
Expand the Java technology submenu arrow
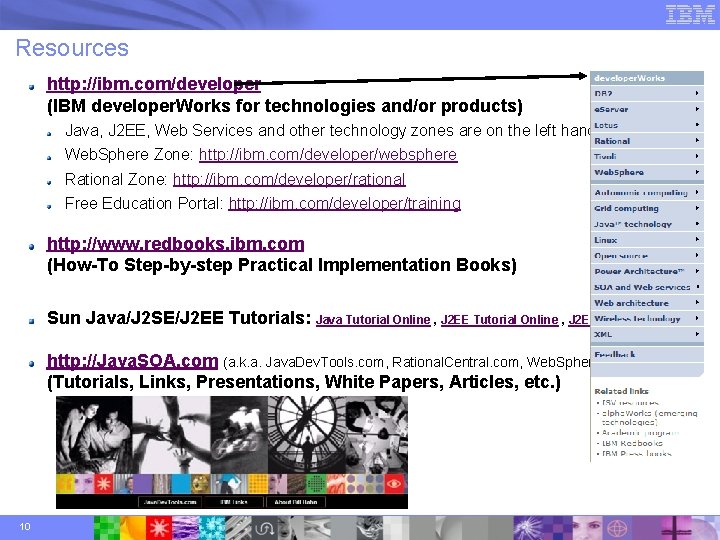697,224
